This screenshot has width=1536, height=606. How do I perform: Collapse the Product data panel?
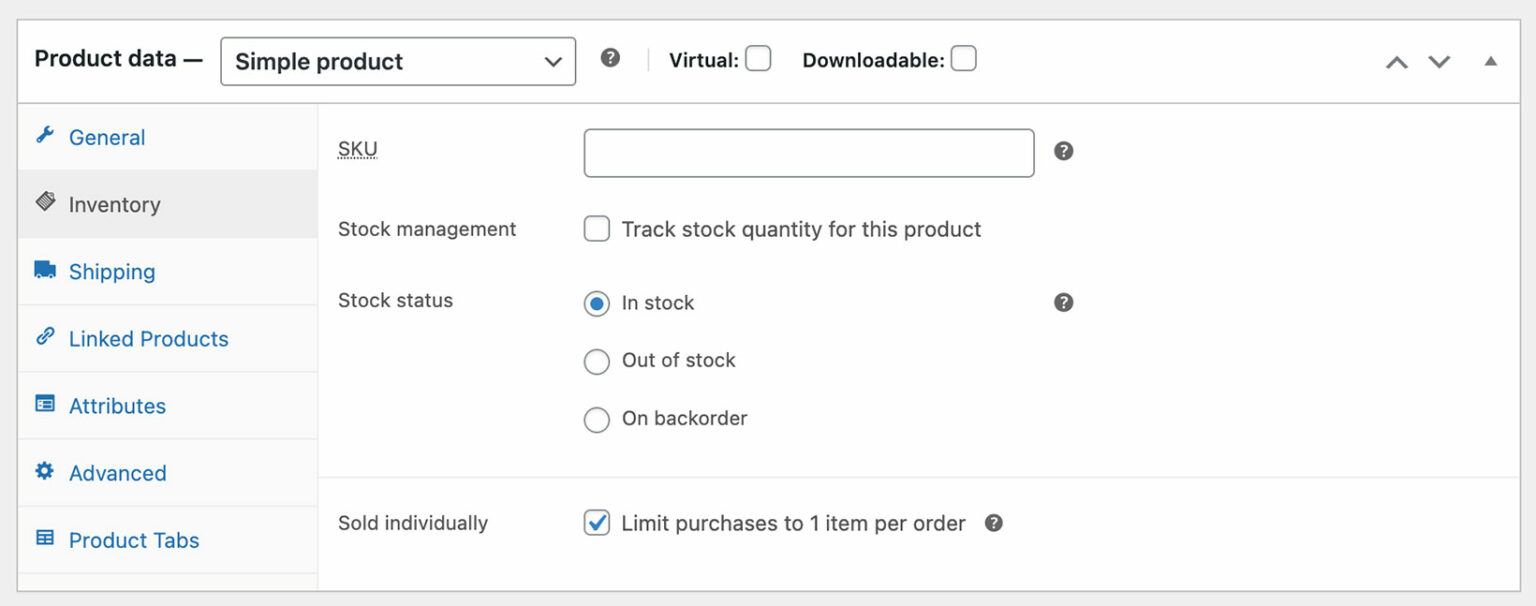pos(1490,61)
